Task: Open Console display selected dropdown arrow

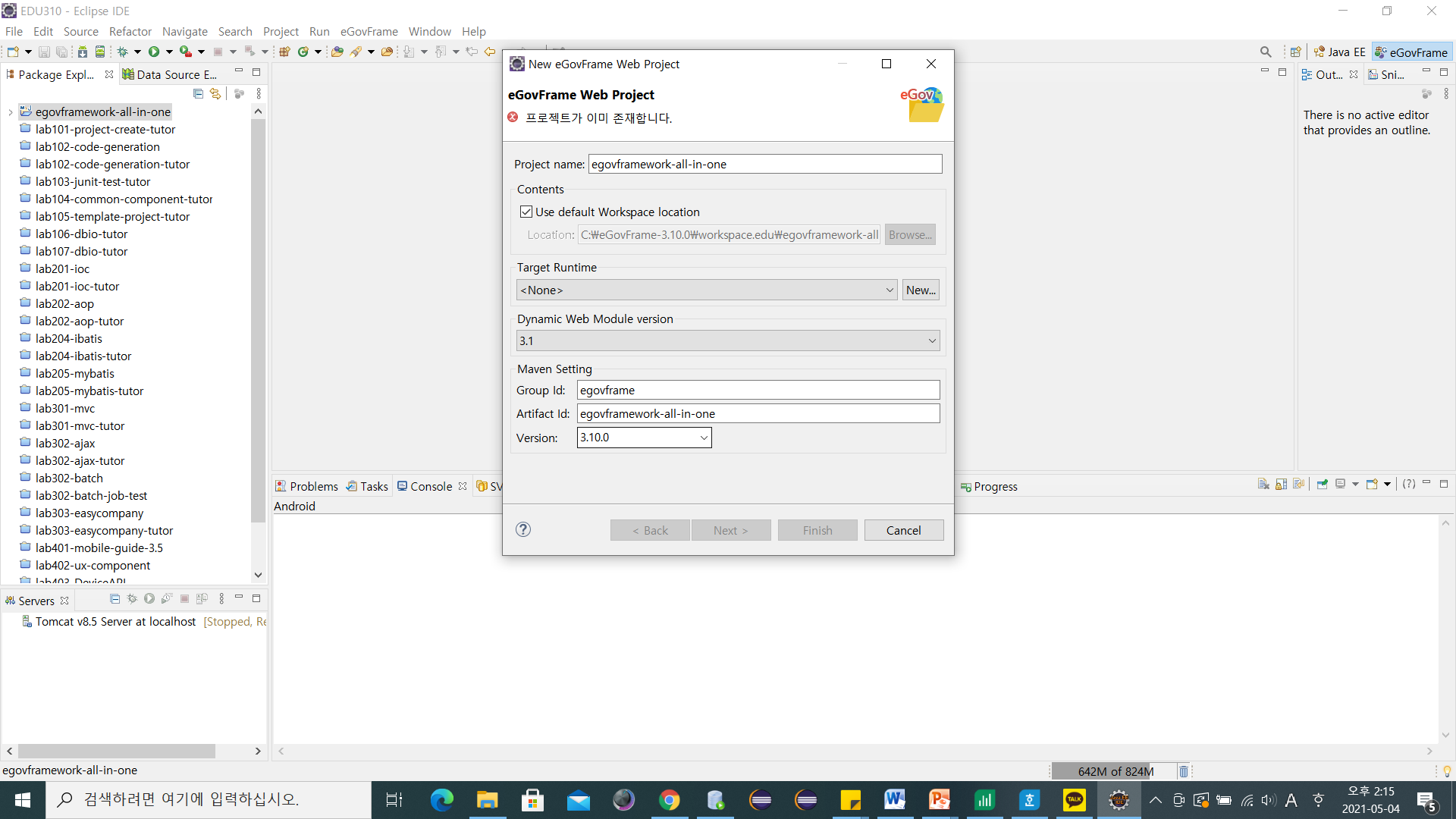Action: pos(1355,485)
